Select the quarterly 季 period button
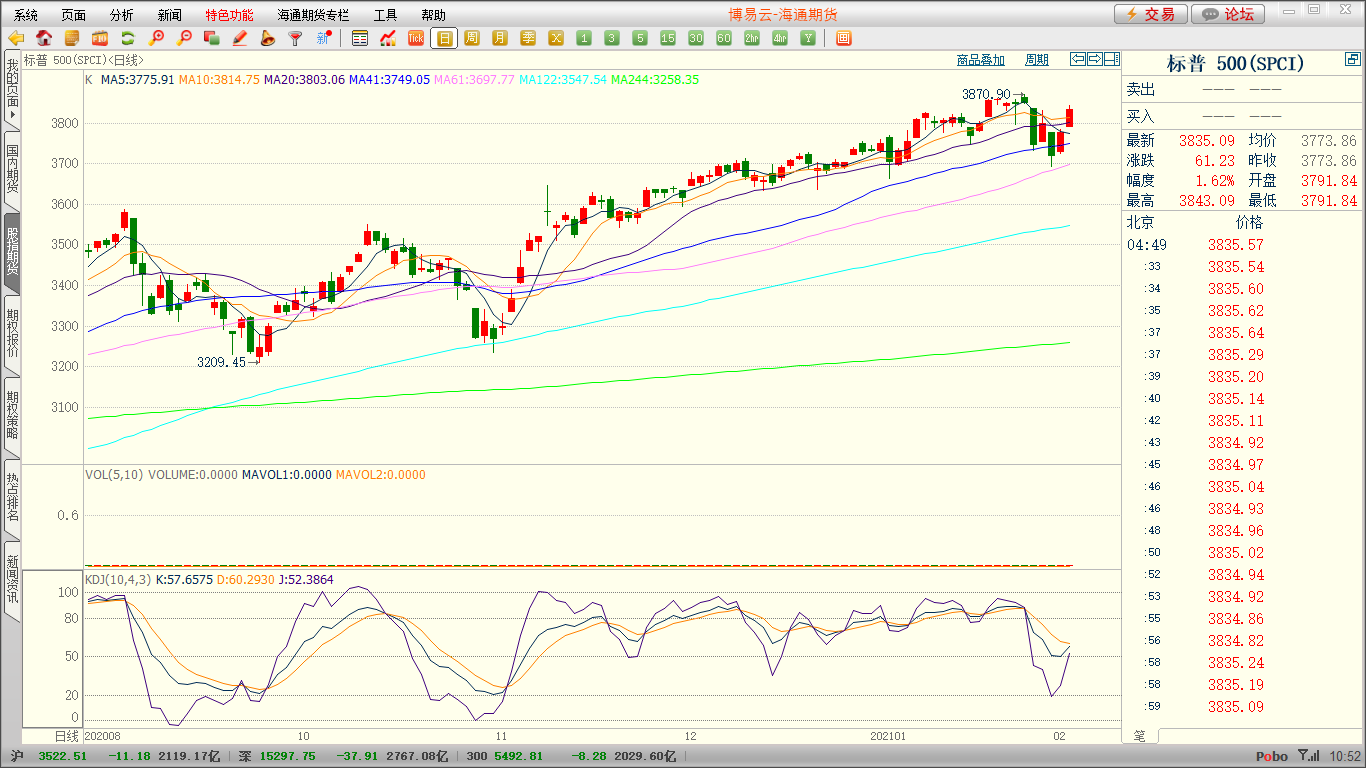Image resolution: width=1366 pixels, height=768 pixels. coord(528,38)
